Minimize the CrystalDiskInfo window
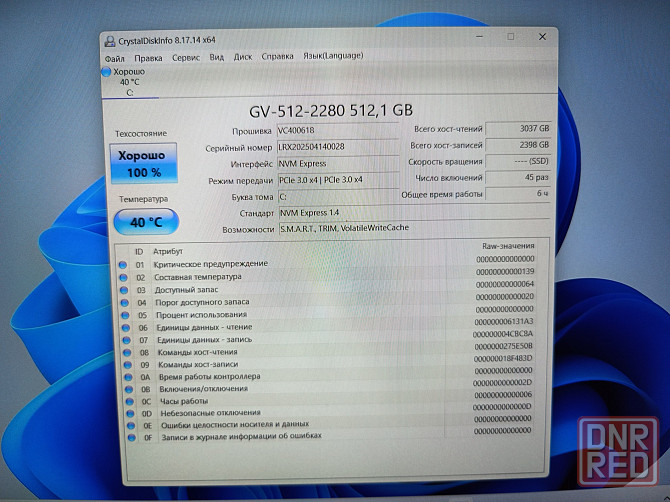The width and height of the screenshot is (670, 502). [479, 37]
